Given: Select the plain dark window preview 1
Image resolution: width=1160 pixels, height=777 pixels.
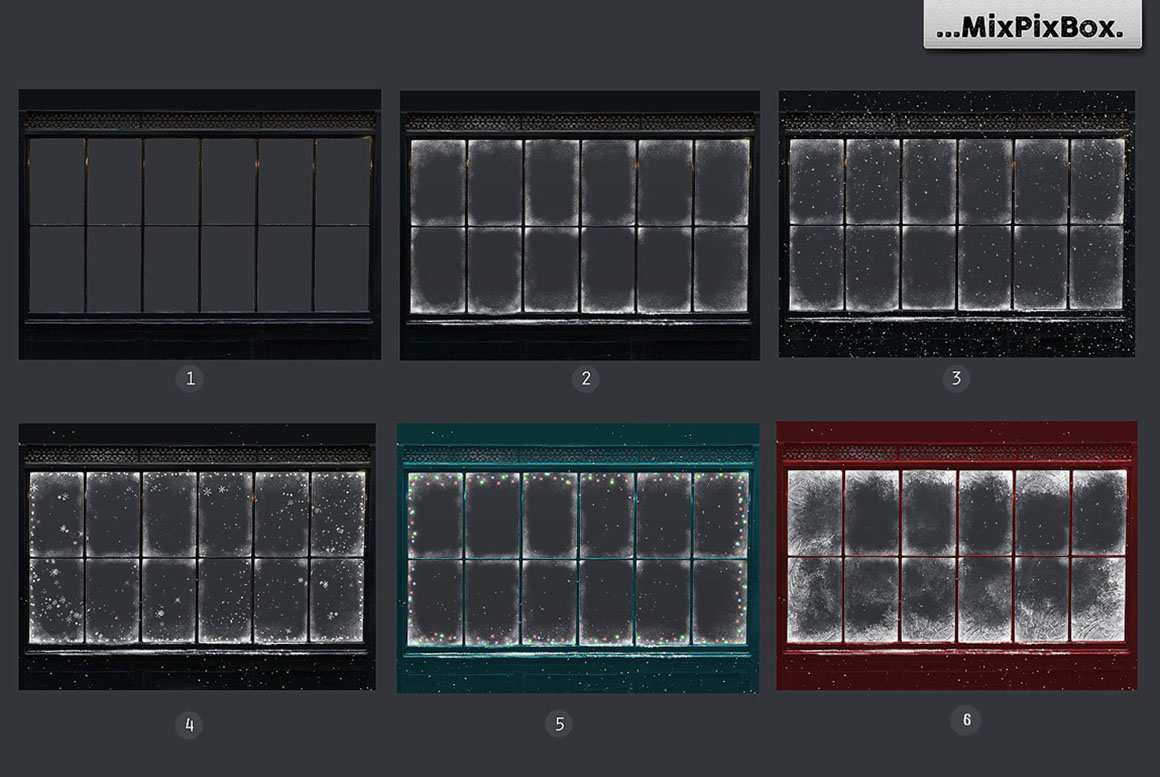Looking at the screenshot, I should (x=199, y=224).
